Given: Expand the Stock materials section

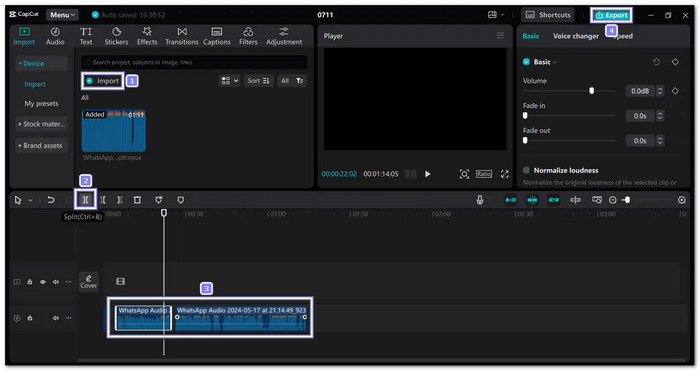Looking at the screenshot, I should (x=42, y=124).
